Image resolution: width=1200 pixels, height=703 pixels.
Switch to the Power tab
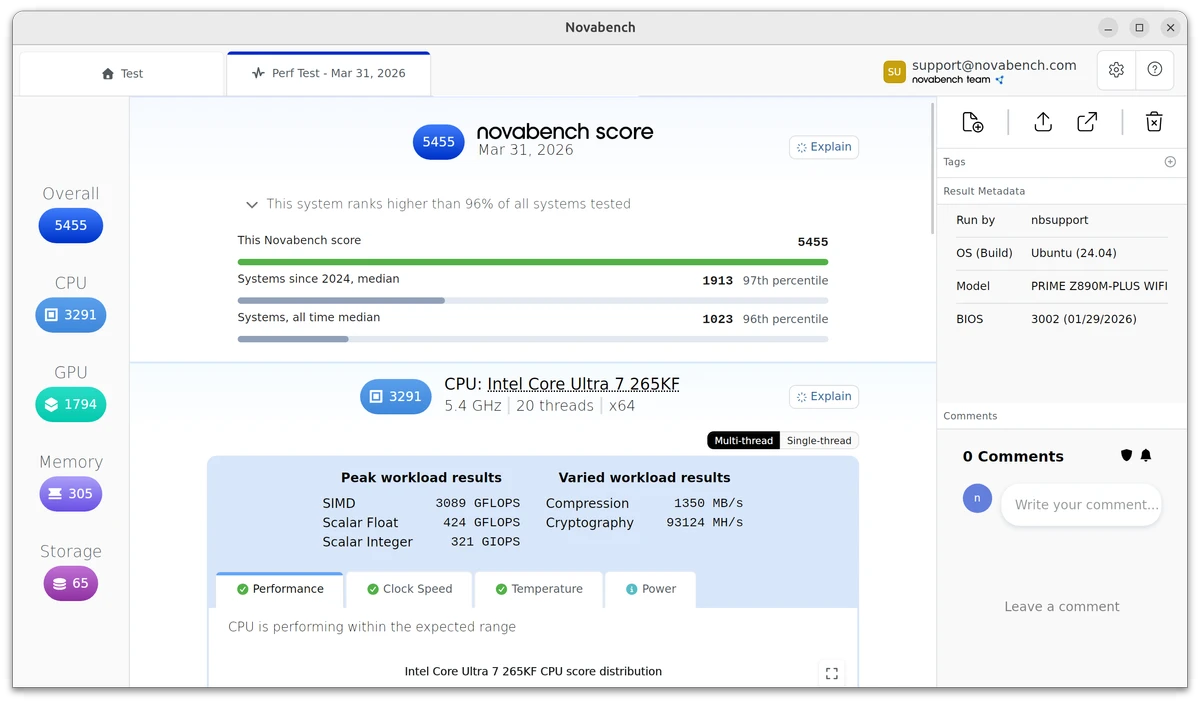point(651,590)
